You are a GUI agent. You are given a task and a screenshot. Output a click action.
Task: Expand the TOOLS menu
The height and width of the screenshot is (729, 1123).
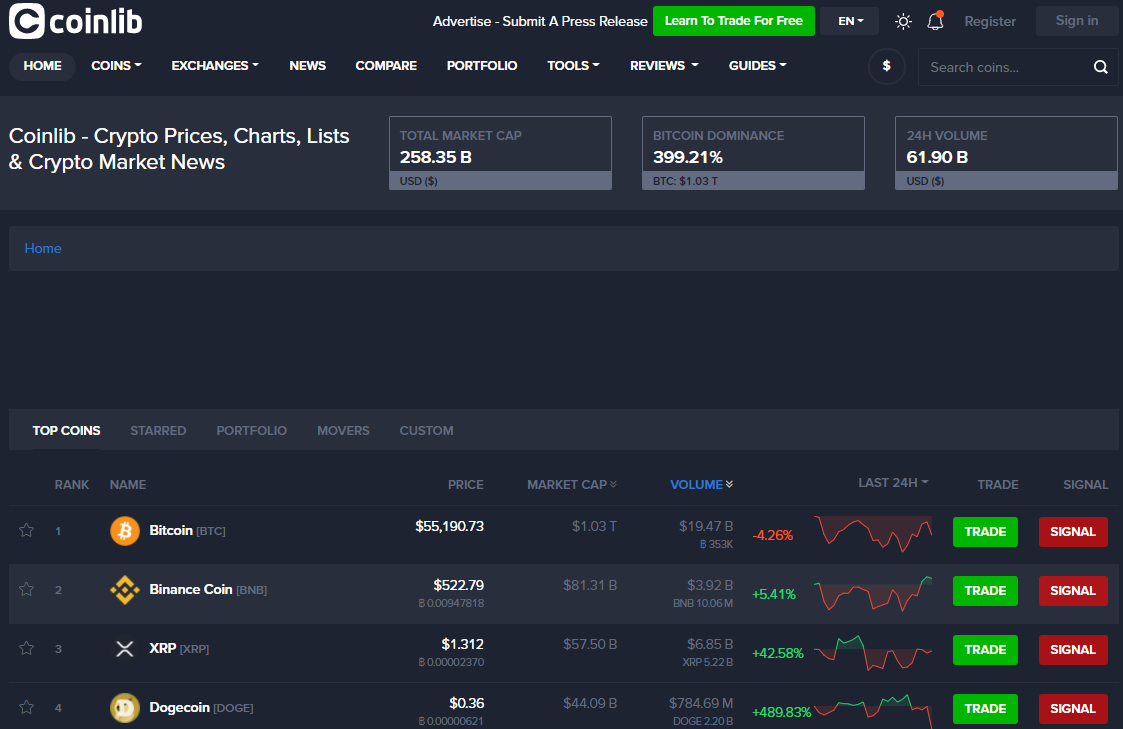573,66
